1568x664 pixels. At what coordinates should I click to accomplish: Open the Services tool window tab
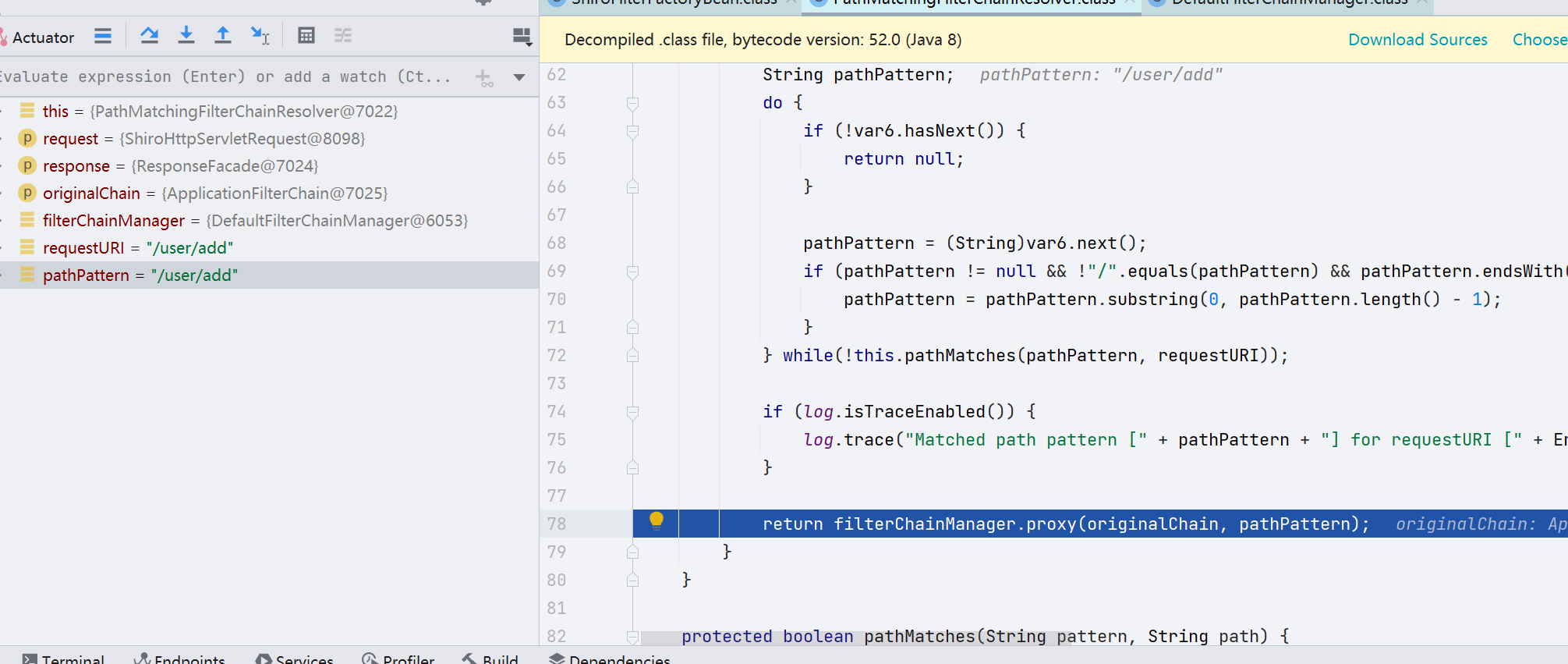click(x=296, y=659)
